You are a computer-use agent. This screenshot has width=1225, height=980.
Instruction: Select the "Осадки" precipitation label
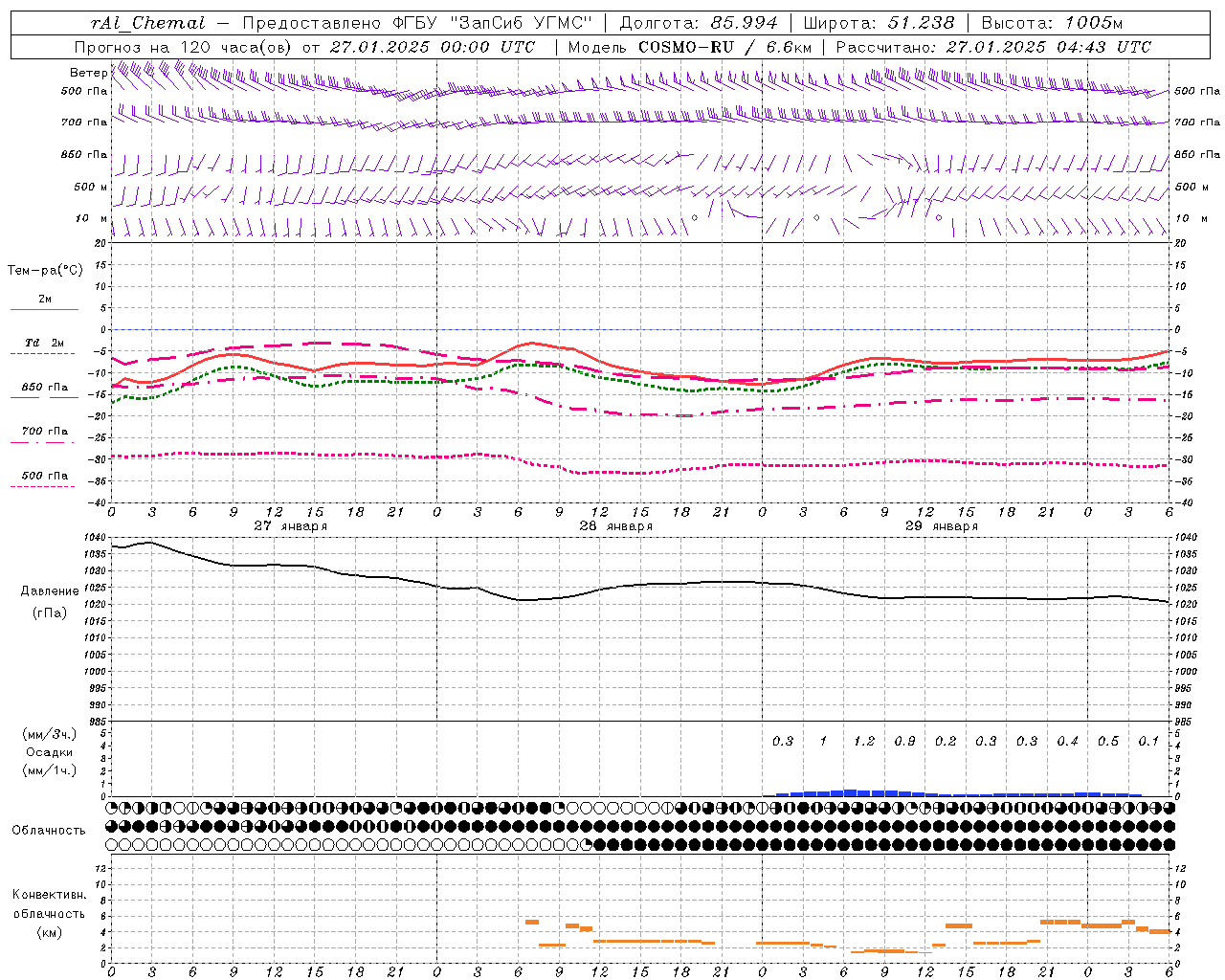[50, 752]
